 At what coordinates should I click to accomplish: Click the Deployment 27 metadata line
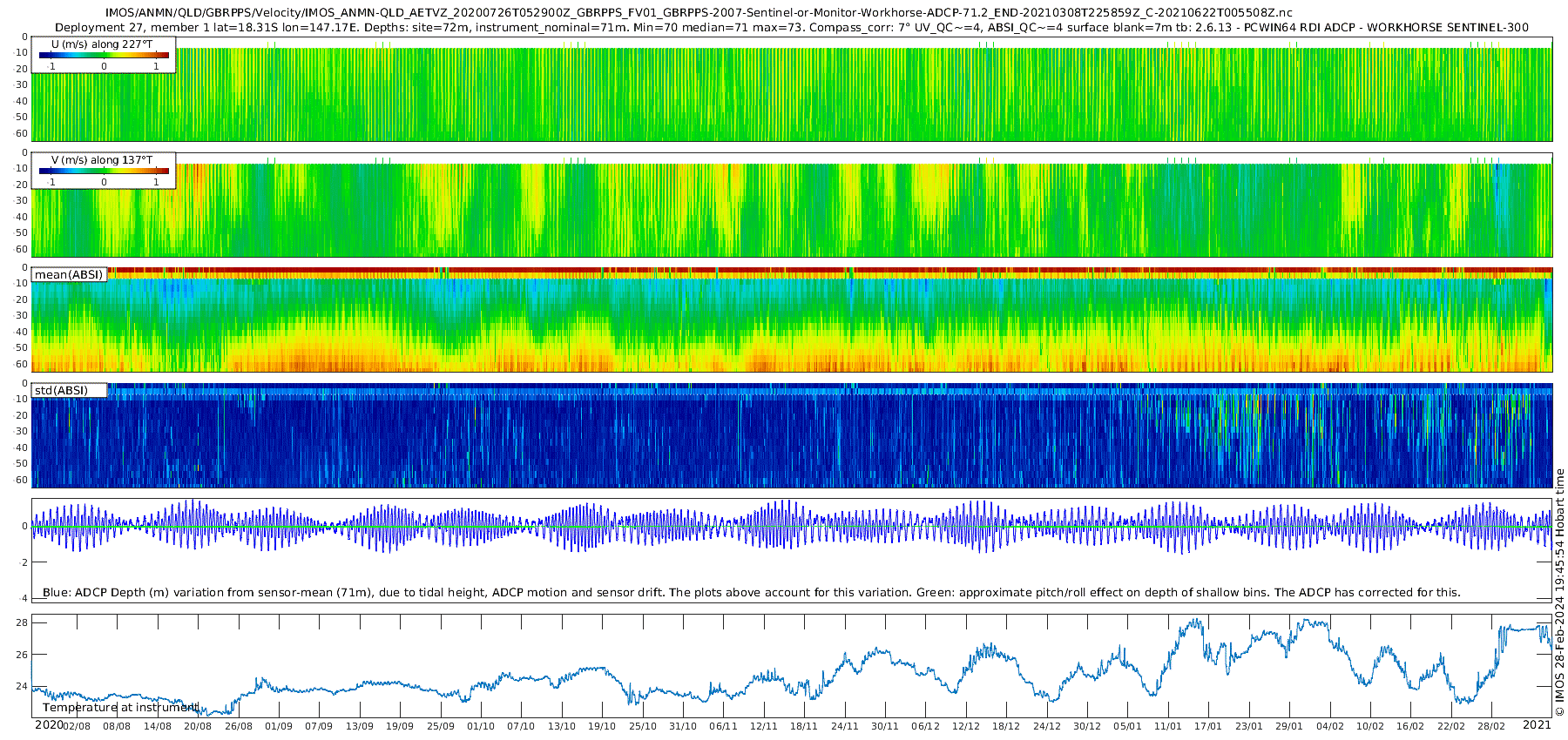click(x=792, y=27)
